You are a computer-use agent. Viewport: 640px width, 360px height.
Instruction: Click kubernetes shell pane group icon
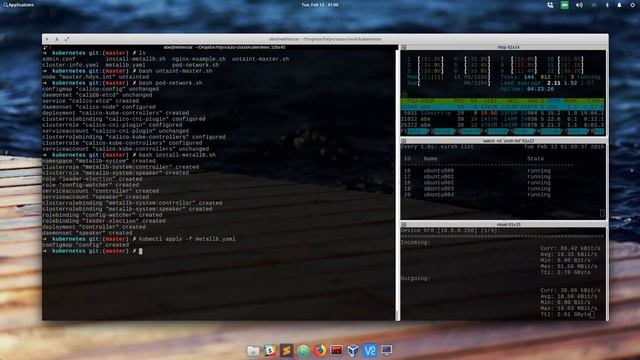point(45,47)
